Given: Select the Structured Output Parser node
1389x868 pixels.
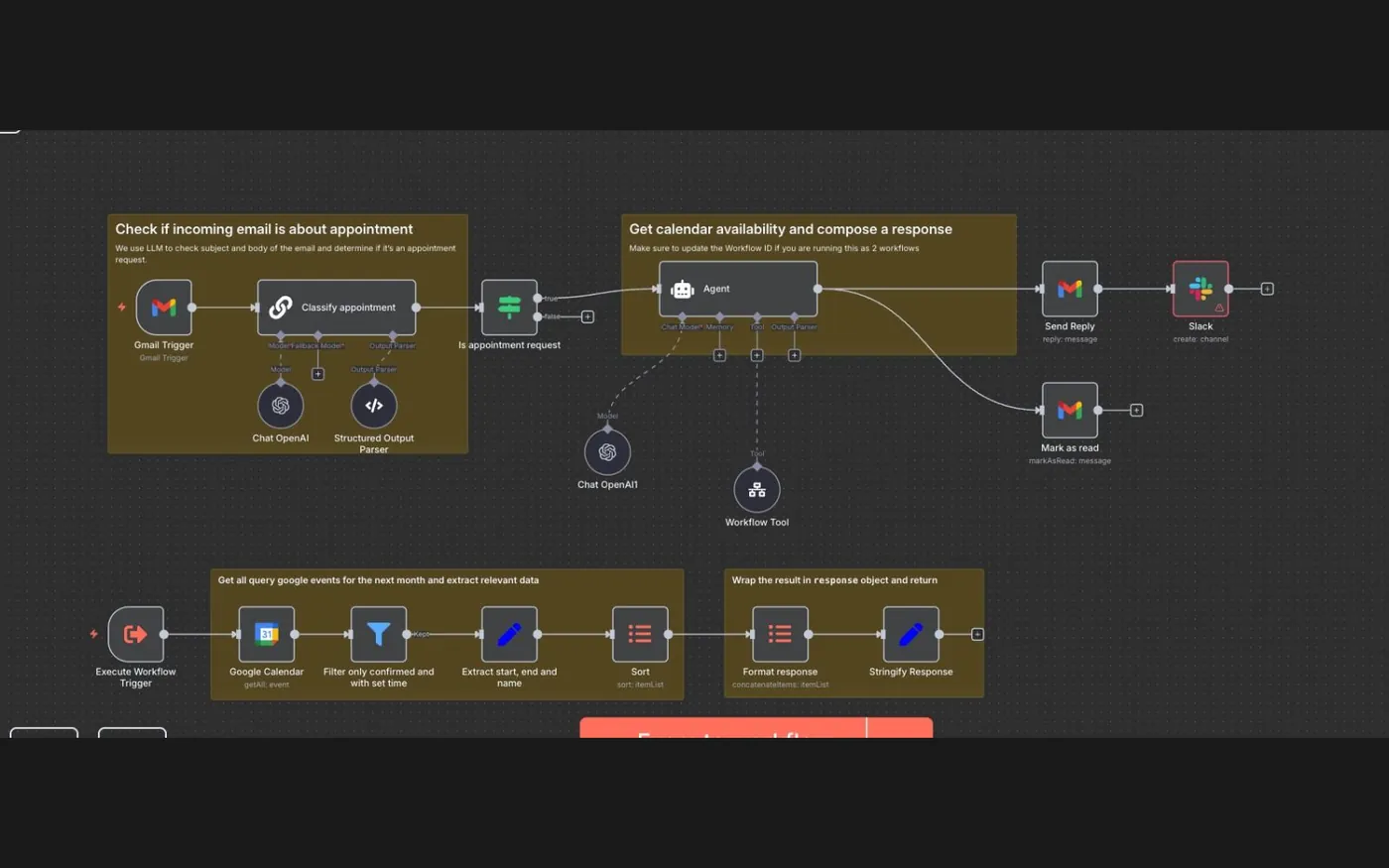Looking at the screenshot, I should tap(374, 406).
